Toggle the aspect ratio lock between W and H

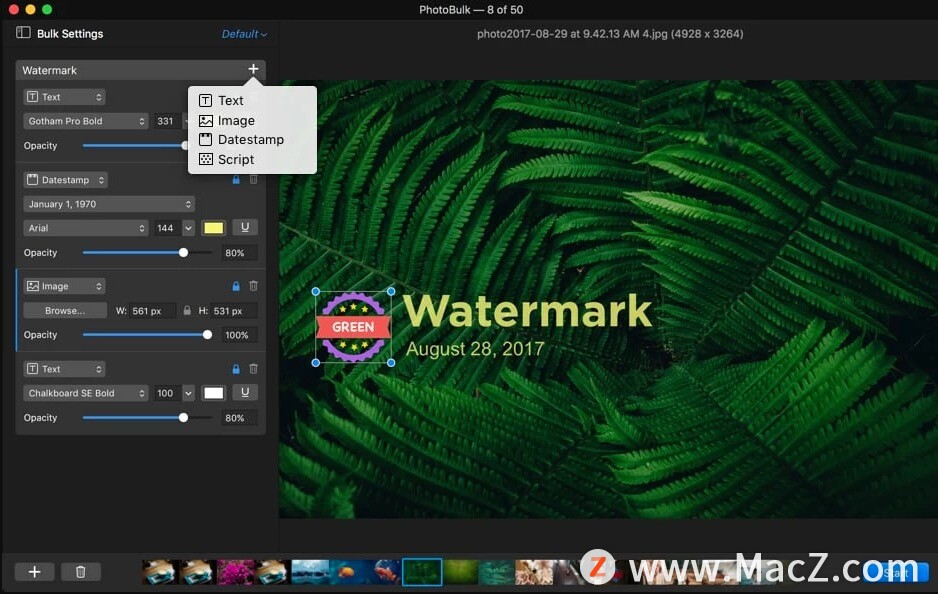pos(187,310)
